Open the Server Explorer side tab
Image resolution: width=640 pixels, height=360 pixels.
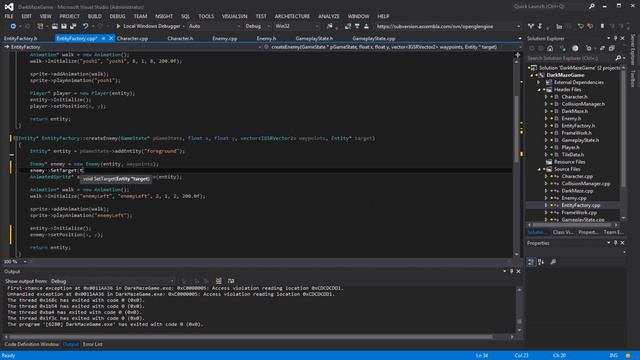click(x=633, y=49)
